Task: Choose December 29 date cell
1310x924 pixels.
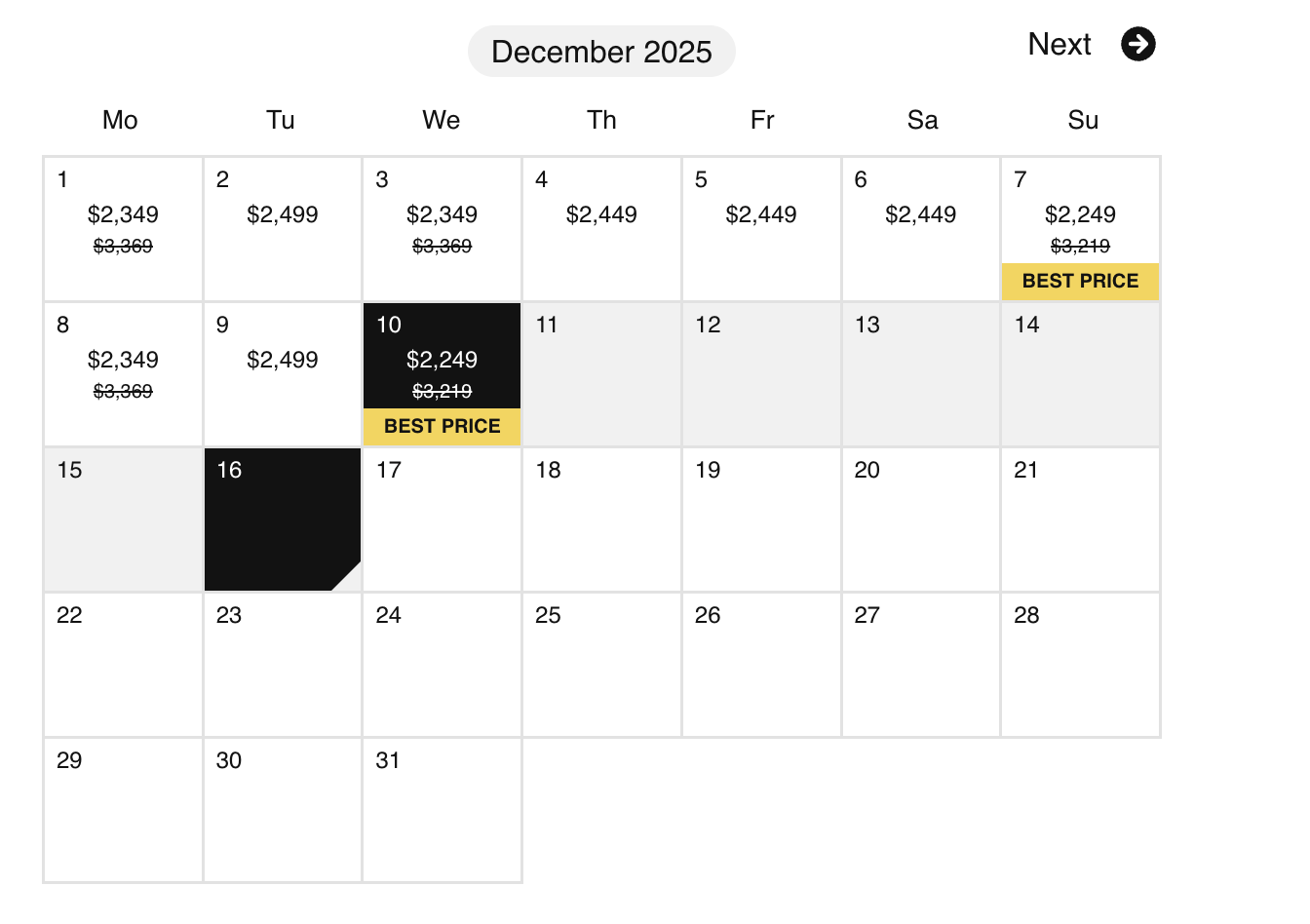Action: (x=123, y=810)
